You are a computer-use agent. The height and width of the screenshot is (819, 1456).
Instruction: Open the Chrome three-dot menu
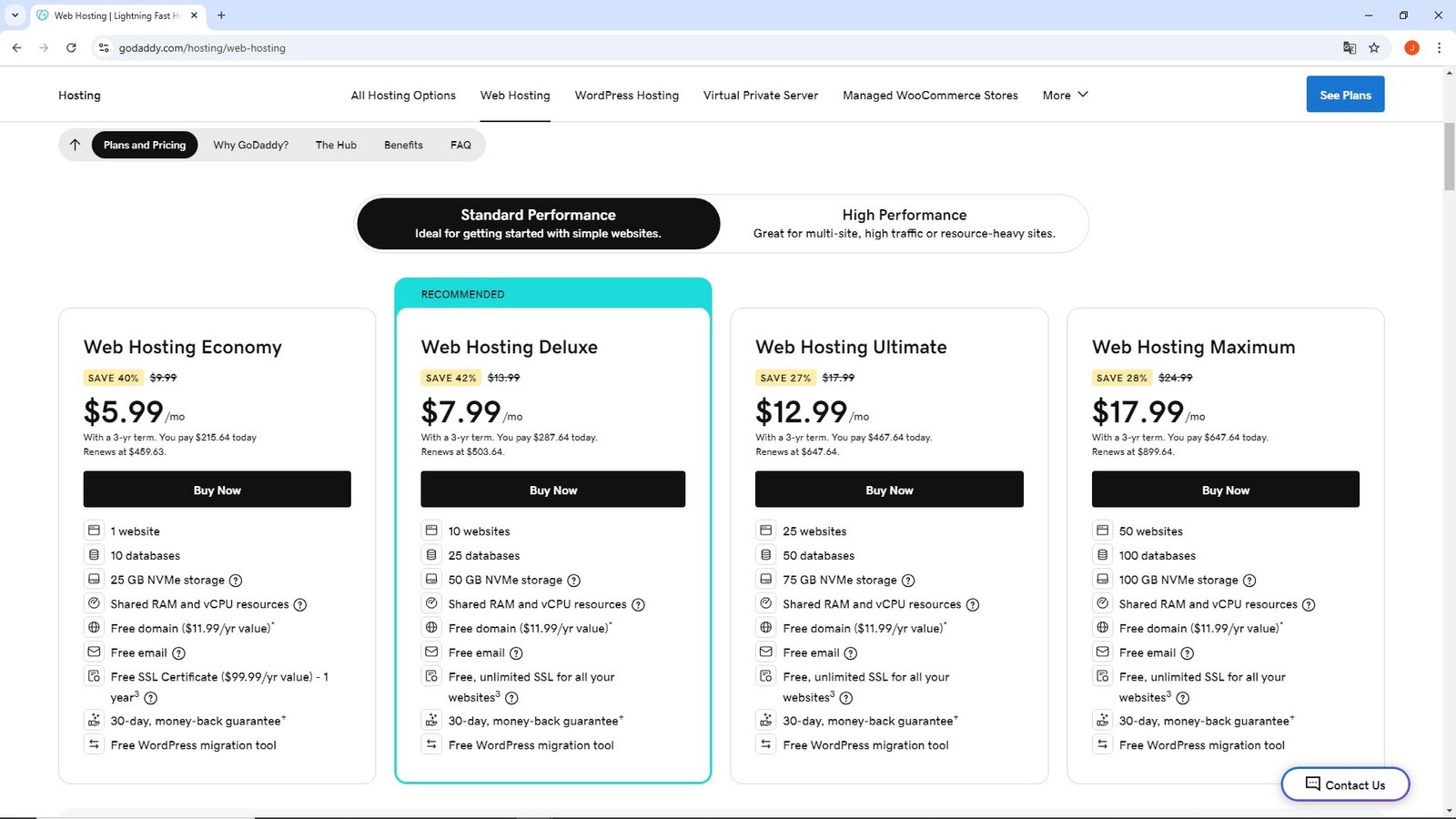point(1439,48)
